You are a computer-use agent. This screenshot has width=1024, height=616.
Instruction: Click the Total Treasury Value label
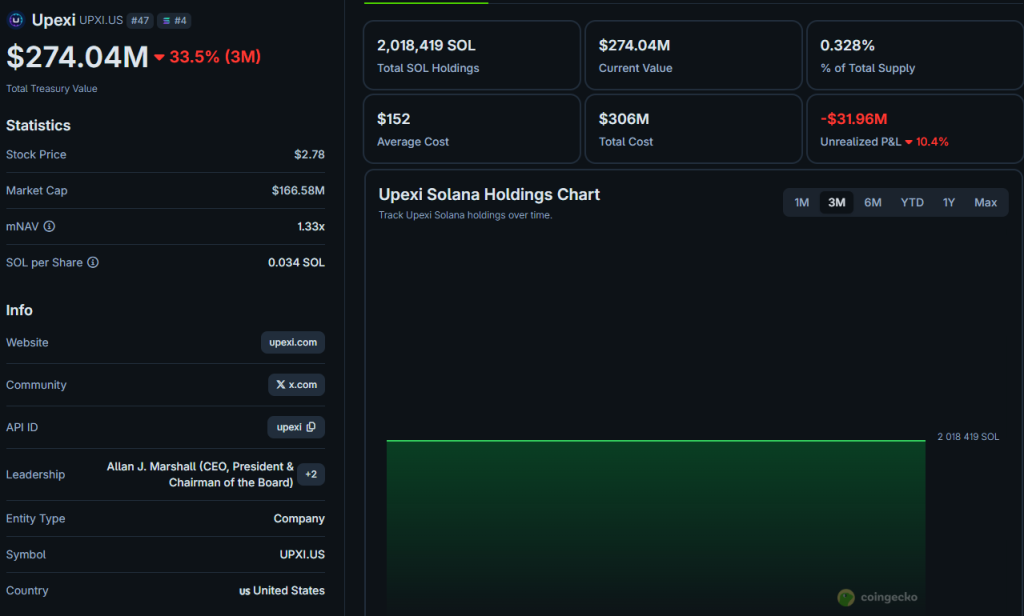[x=52, y=89]
